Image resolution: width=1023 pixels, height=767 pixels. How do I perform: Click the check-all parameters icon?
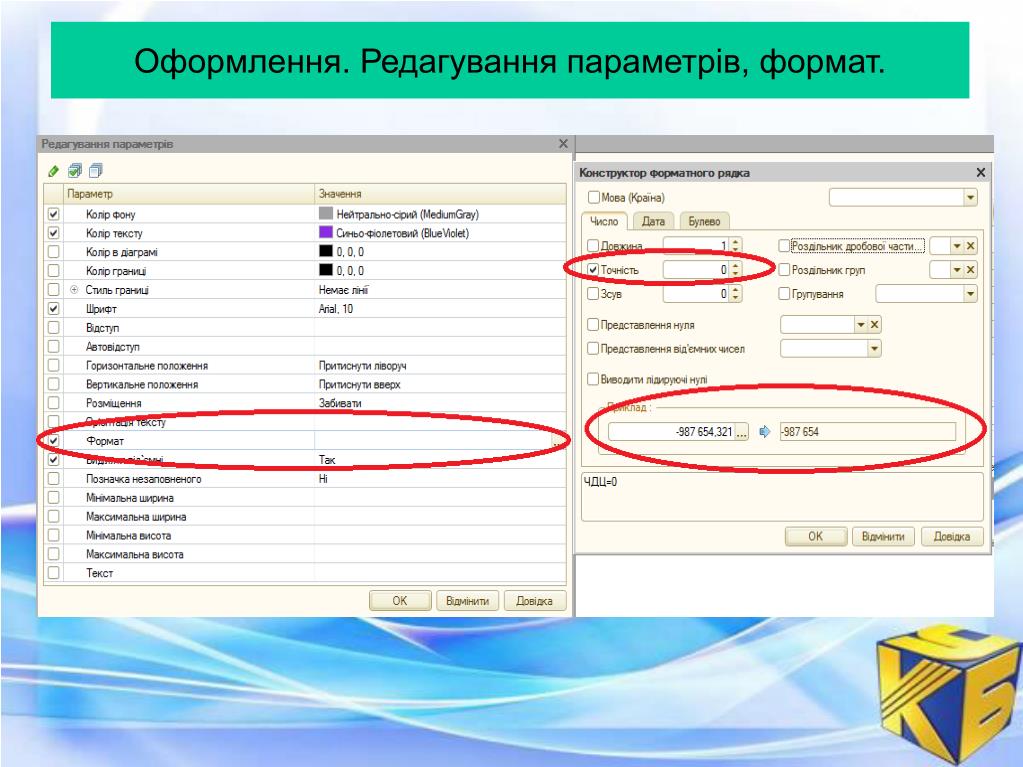point(75,171)
